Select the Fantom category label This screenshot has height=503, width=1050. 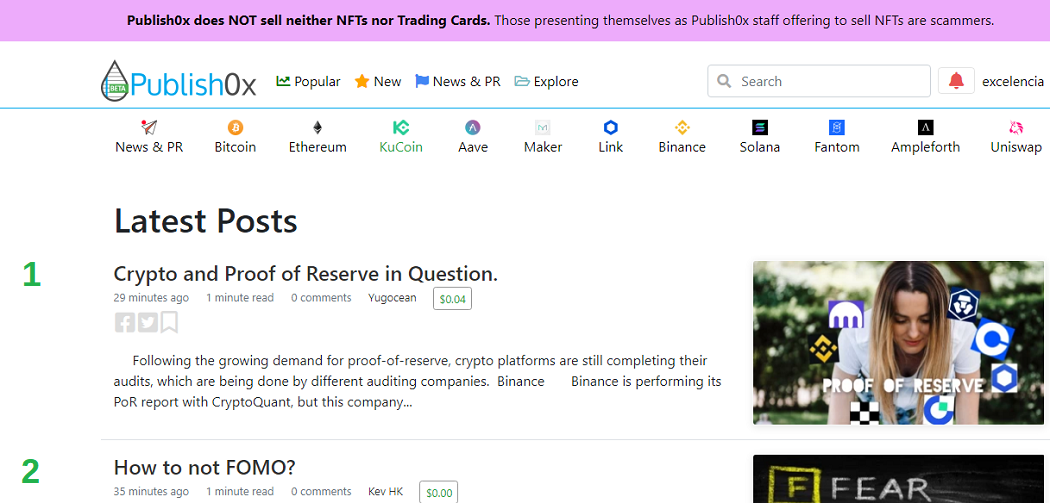point(837,147)
